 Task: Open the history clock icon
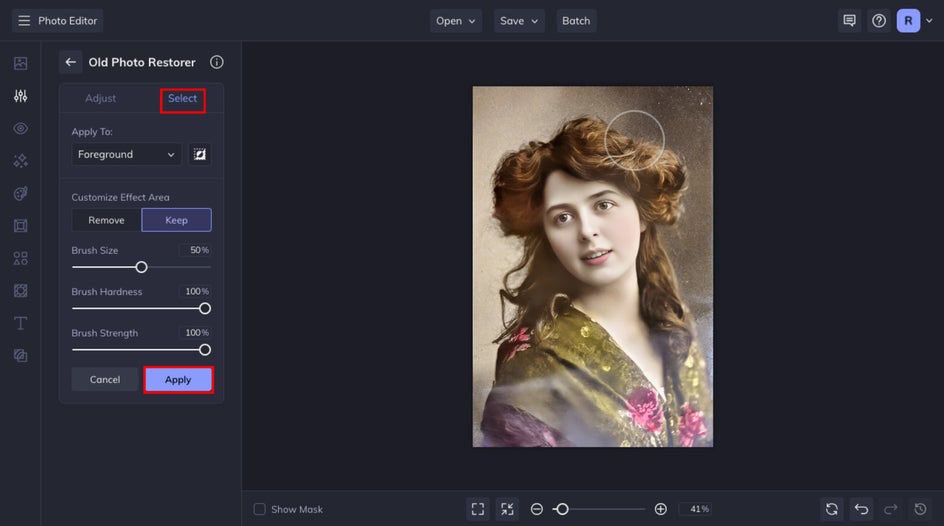pyautogui.click(x=920, y=509)
